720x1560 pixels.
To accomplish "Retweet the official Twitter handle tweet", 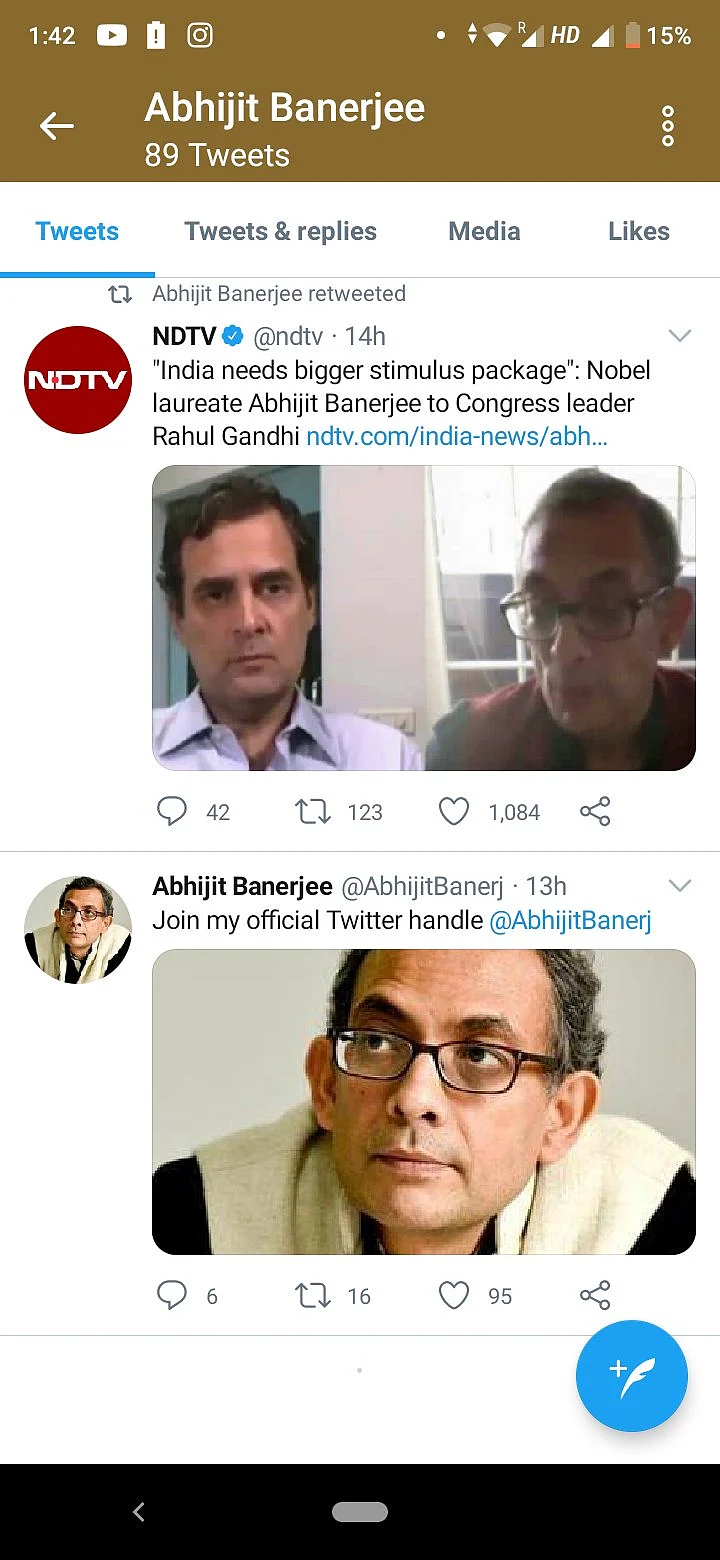I will point(313,1295).
